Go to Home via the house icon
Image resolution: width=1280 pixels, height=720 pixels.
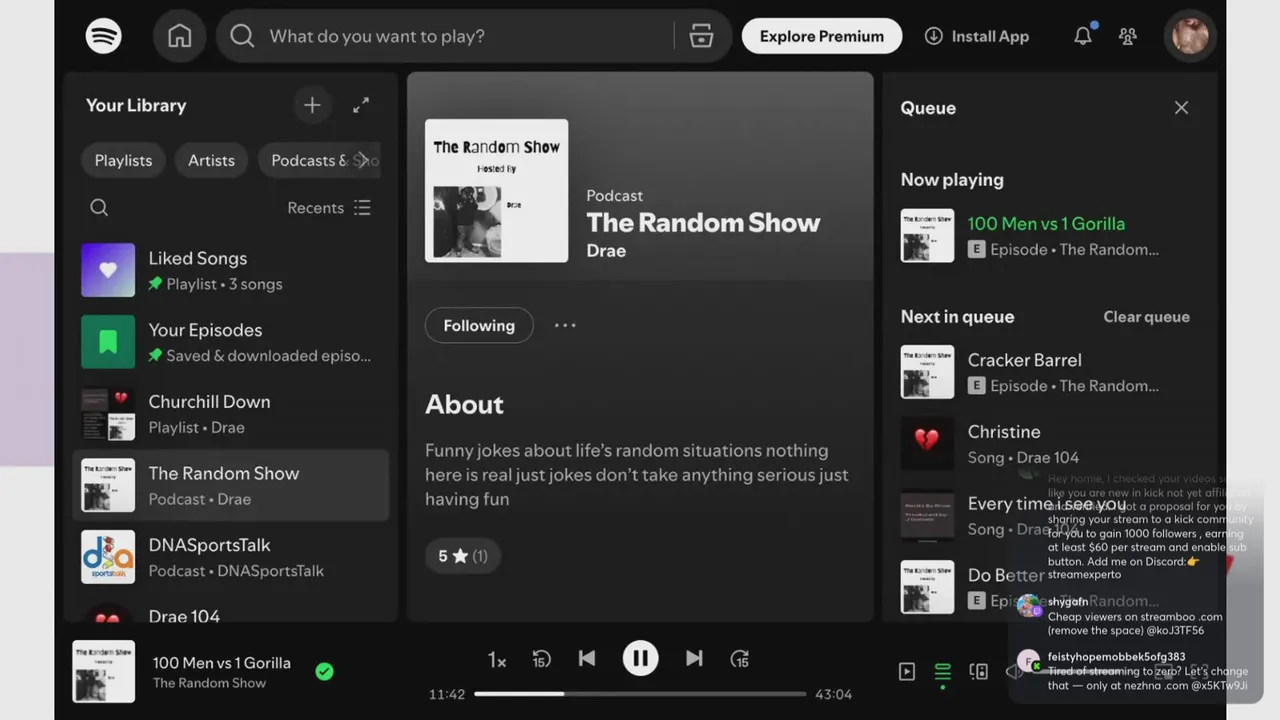pyautogui.click(x=179, y=36)
